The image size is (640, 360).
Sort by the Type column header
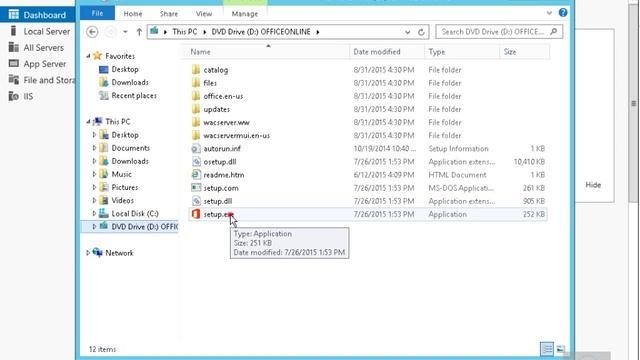tap(462, 52)
